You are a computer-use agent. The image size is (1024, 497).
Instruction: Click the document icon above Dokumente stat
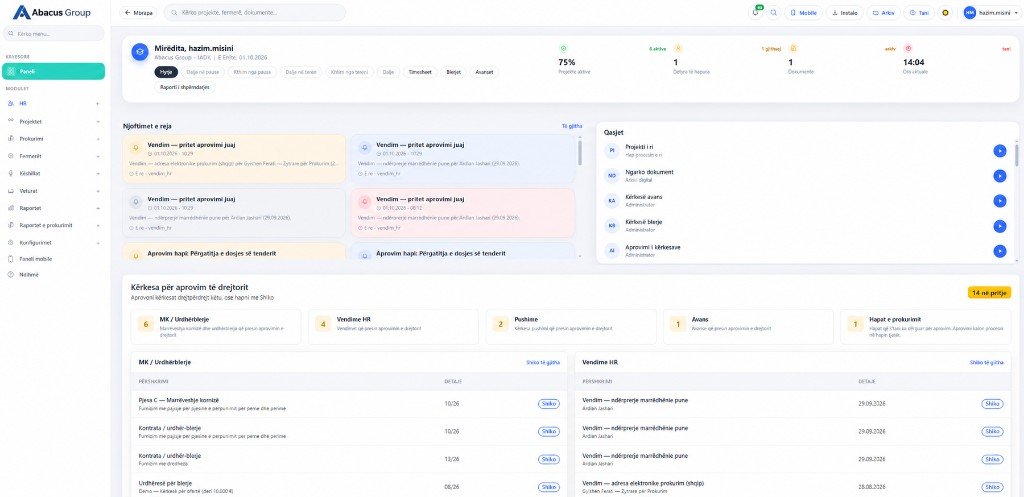point(793,48)
